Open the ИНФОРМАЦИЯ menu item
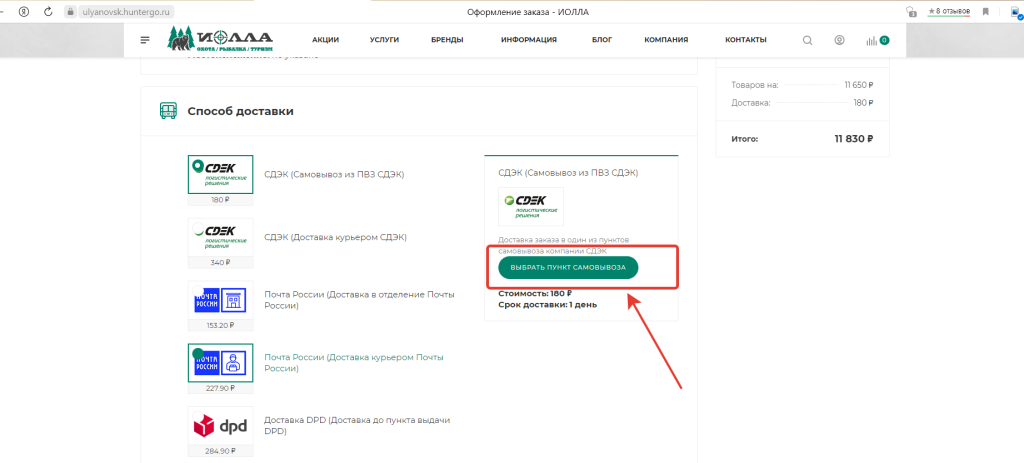 pos(529,40)
